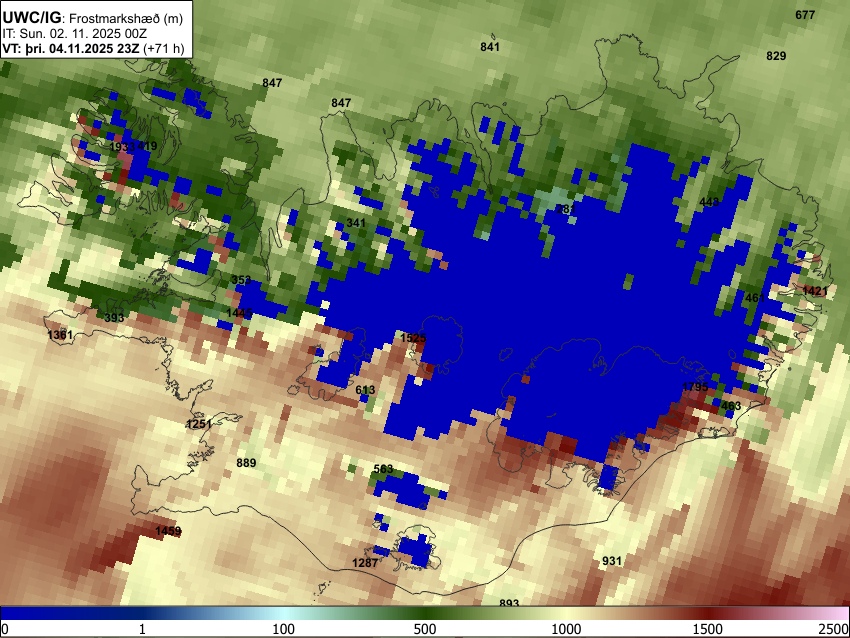Image resolution: width=850 pixels, height=638 pixels.
Task: Click the map value 613
Action: 365,390
